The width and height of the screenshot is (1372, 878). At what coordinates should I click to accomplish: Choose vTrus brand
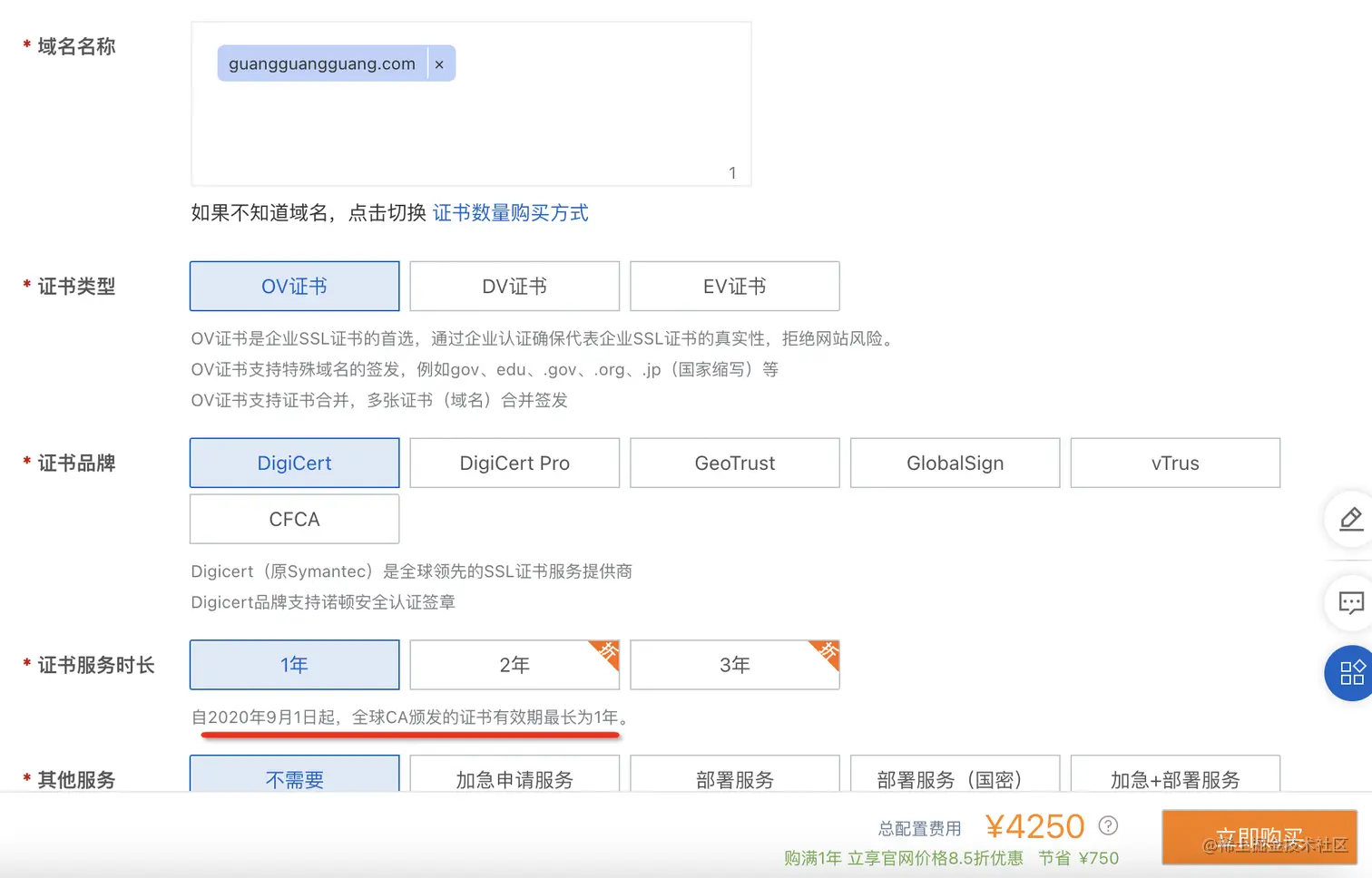[1176, 463]
